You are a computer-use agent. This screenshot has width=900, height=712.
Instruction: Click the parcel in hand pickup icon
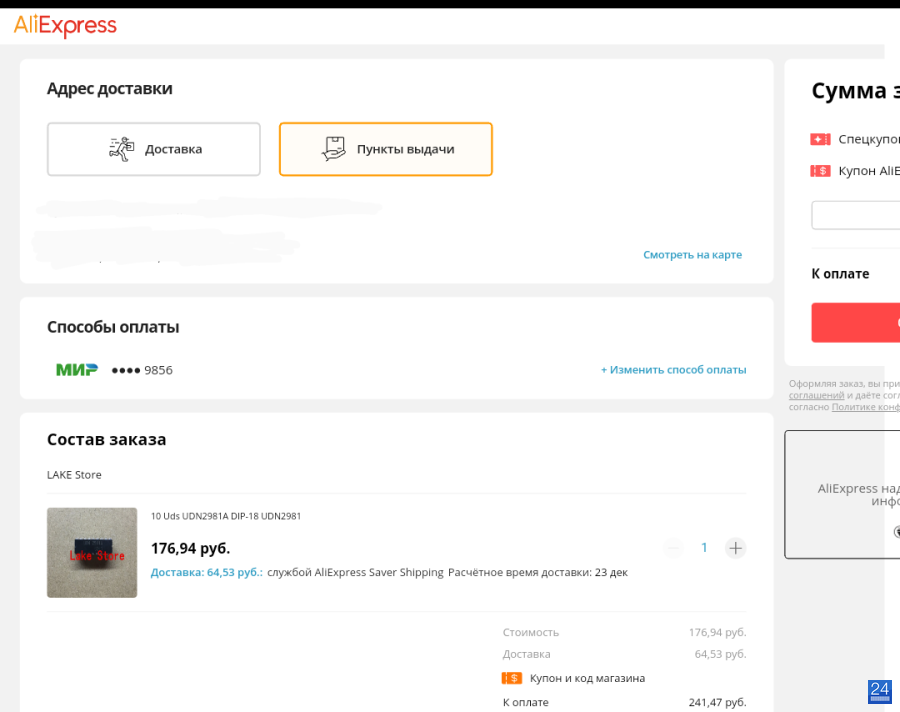[x=333, y=149]
